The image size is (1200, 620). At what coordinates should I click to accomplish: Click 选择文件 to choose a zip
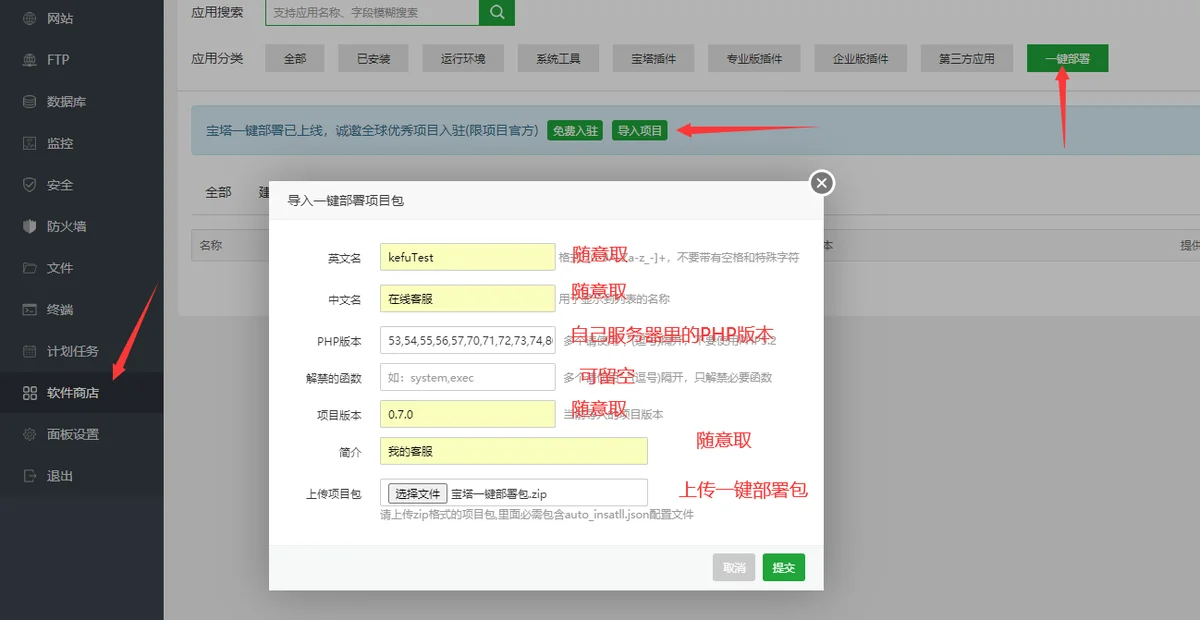(417, 493)
